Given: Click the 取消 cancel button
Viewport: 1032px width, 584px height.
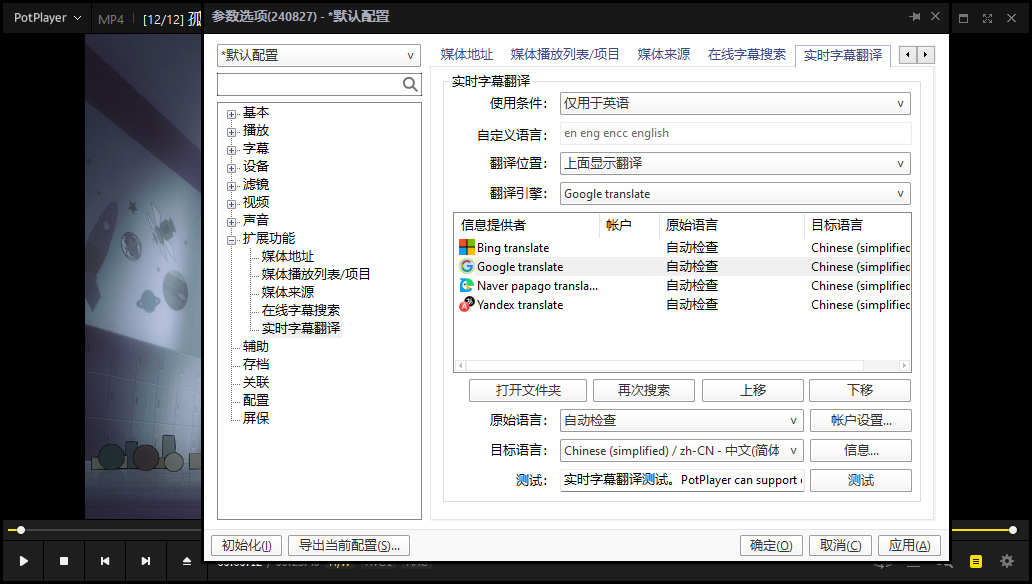Looking at the screenshot, I should pos(840,545).
